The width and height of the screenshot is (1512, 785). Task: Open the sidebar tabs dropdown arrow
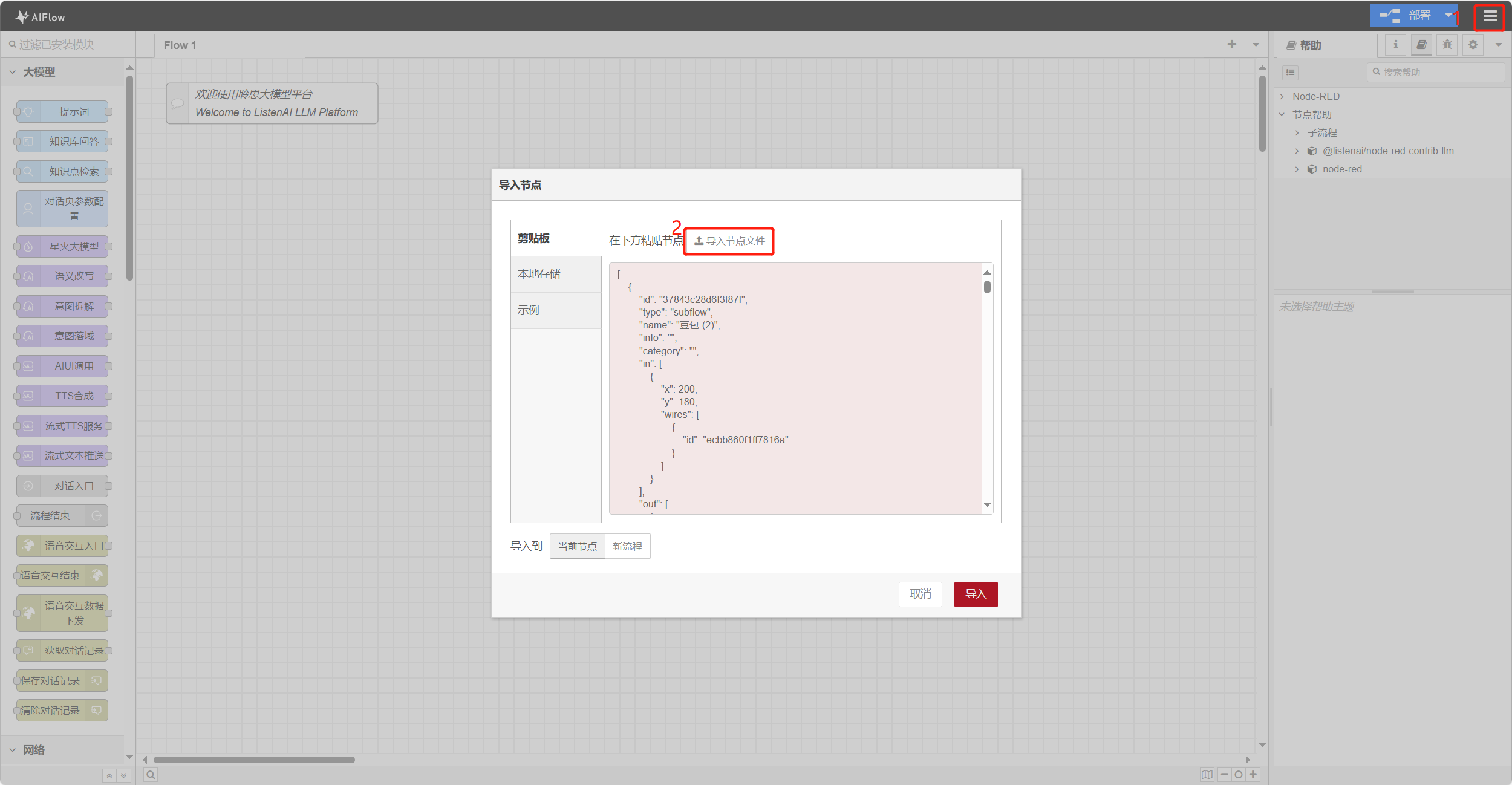tap(1499, 45)
